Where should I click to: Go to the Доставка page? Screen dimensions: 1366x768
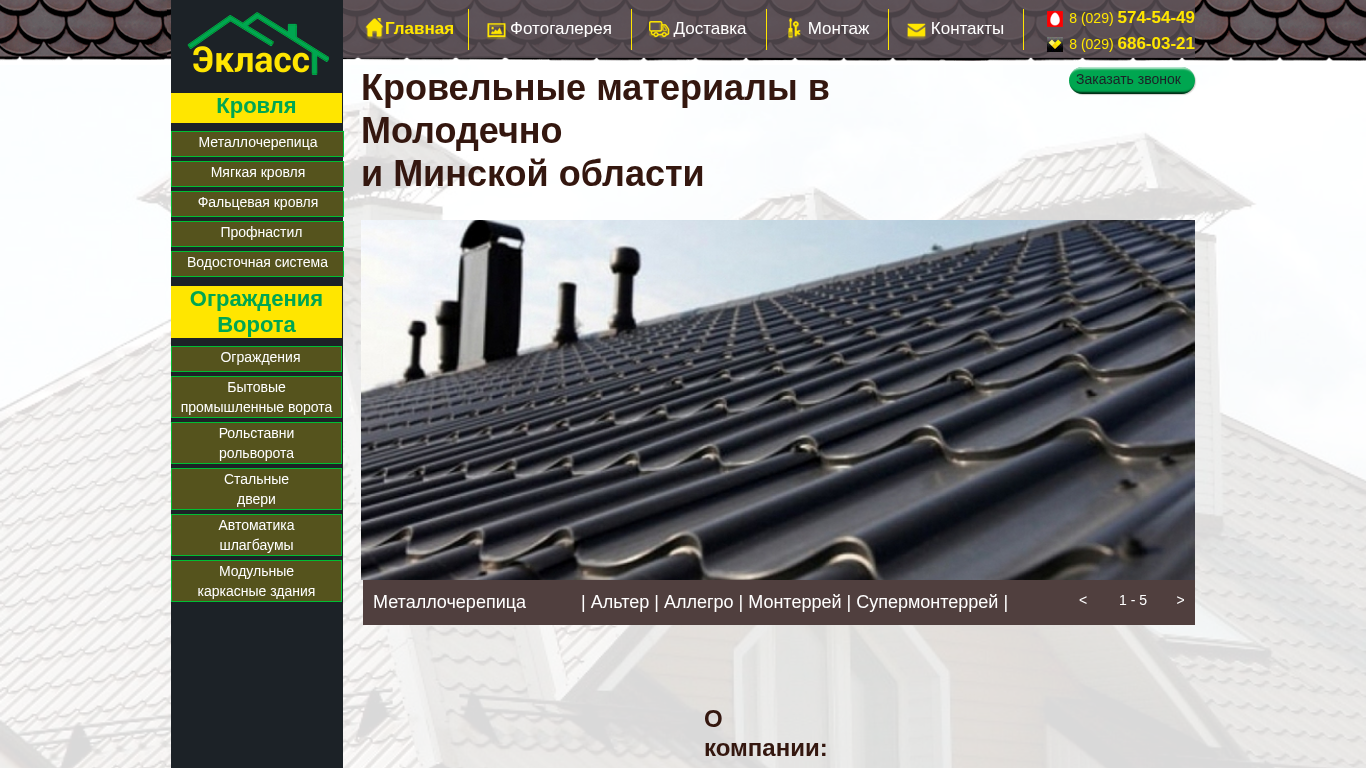click(710, 29)
